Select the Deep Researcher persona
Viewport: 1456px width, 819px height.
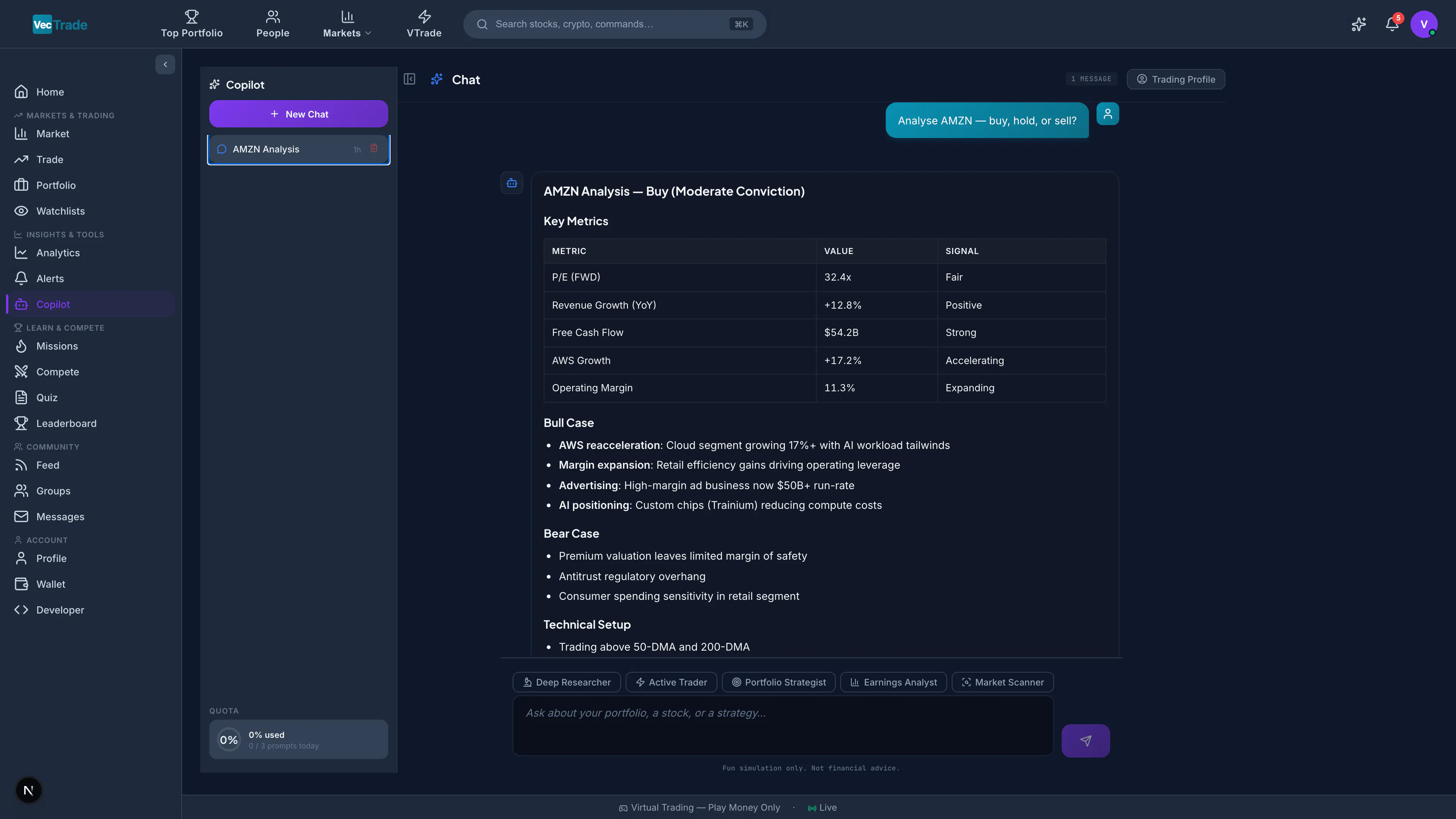(566, 682)
